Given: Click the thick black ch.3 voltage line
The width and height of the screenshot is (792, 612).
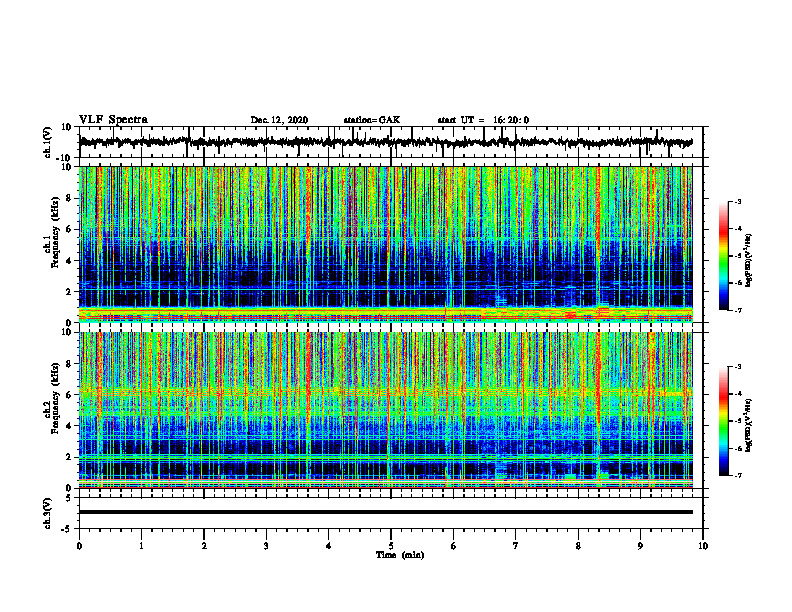Looking at the screenshot, I should click(386, 512).
